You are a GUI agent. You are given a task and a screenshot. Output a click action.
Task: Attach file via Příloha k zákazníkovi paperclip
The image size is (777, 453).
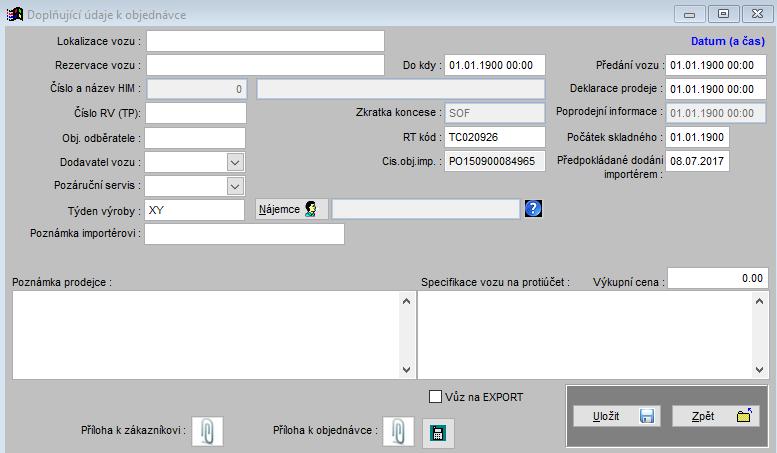tap(208, 431)
